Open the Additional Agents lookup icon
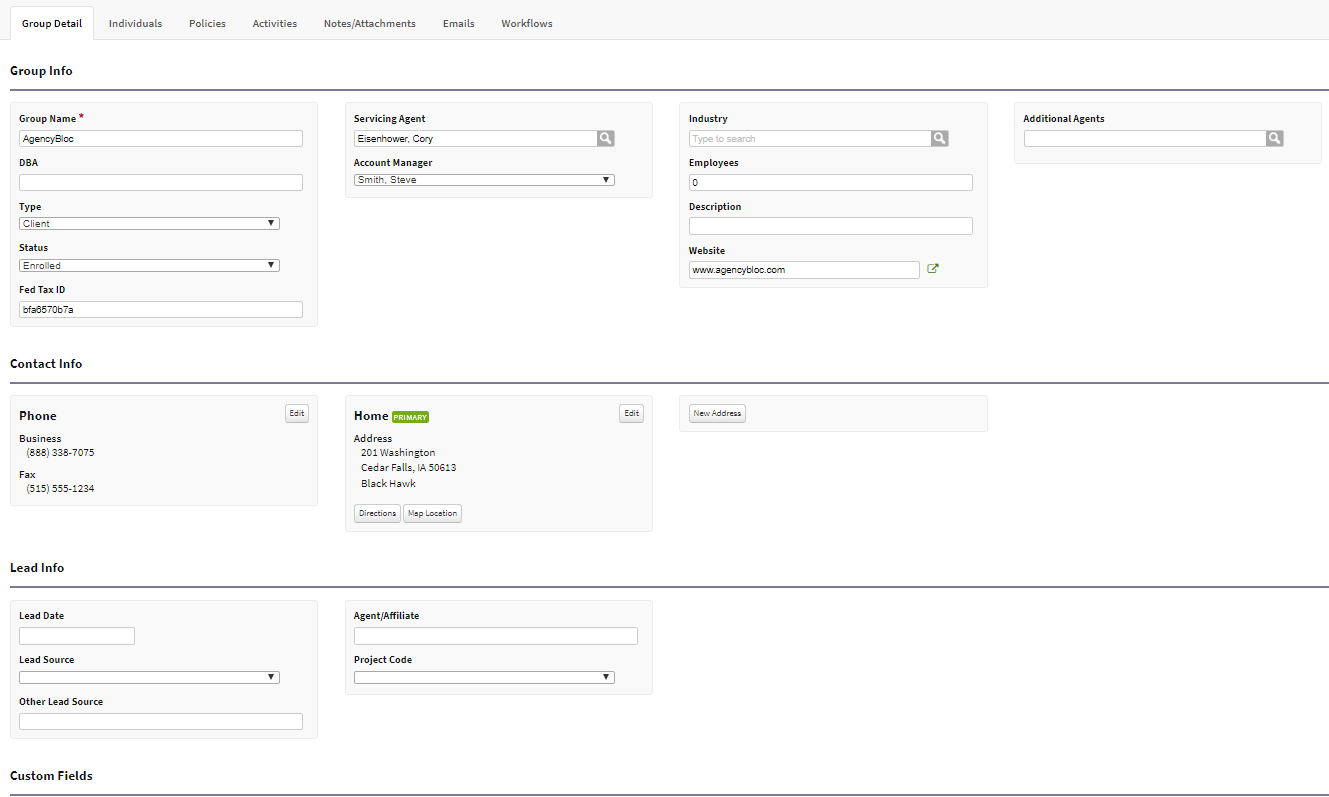Image resolution: width=1329 pixels, height=797 pixels. tap(1274, 138)
